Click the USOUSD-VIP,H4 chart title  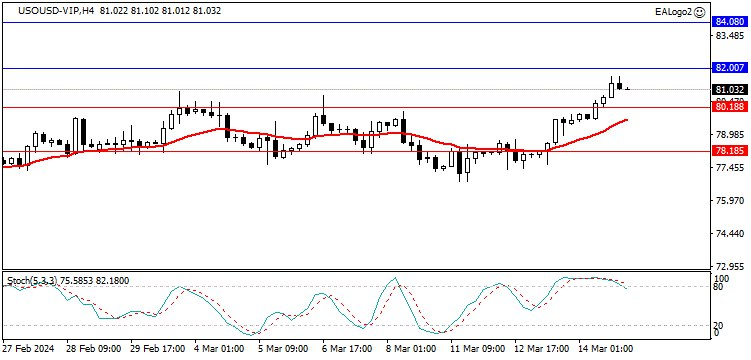[x=56, y=11]
